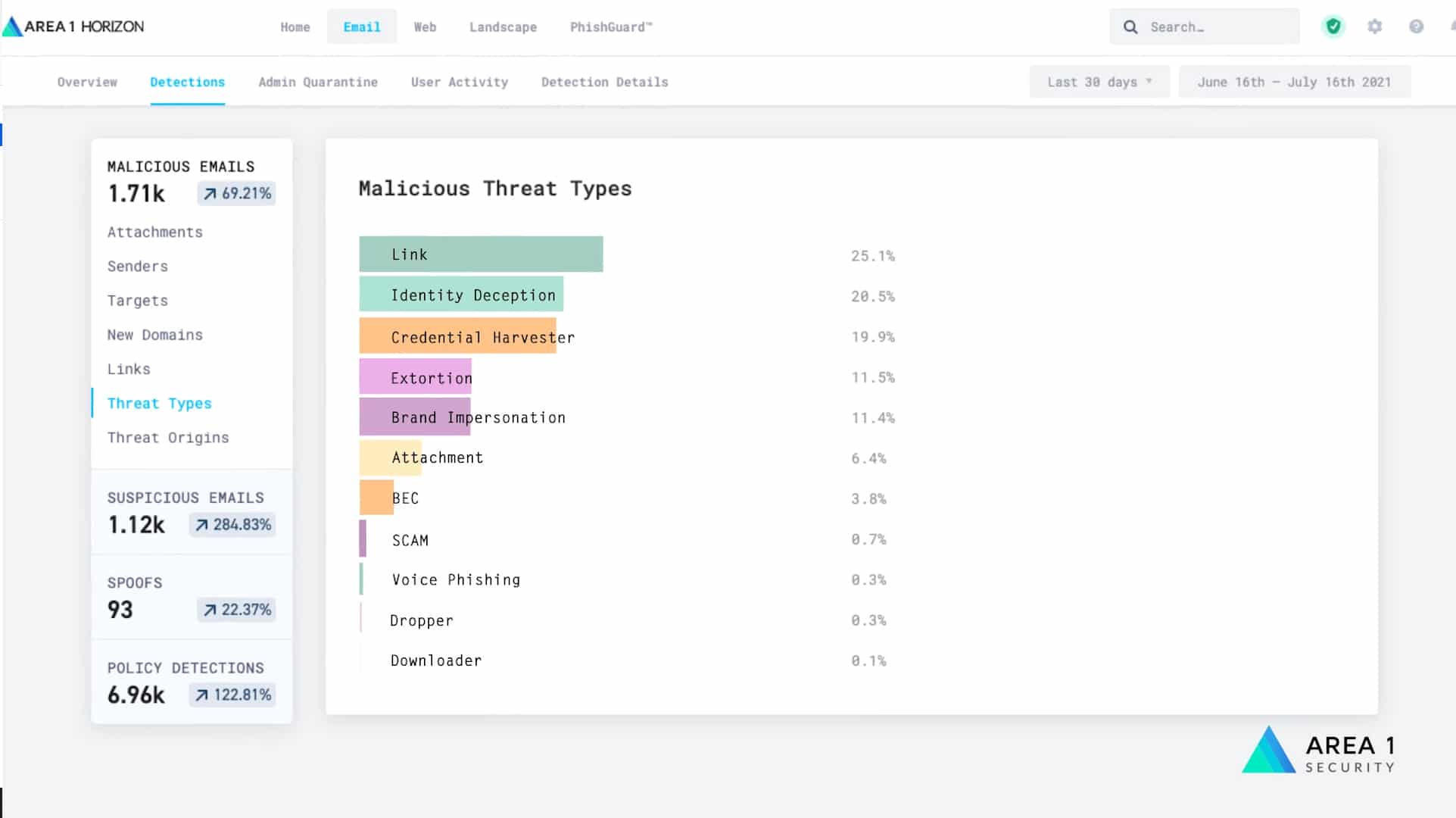Open the Admin Quarantine tab

[x=317, y=82]
